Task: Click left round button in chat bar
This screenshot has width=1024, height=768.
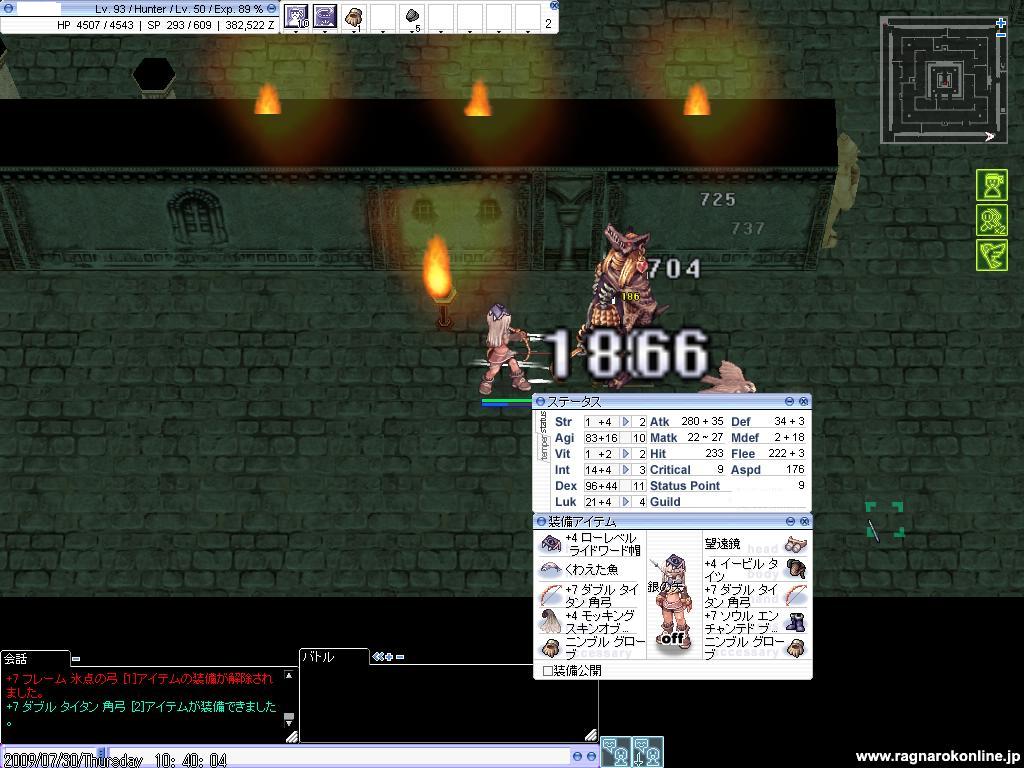Action: (x=577, y=756)
